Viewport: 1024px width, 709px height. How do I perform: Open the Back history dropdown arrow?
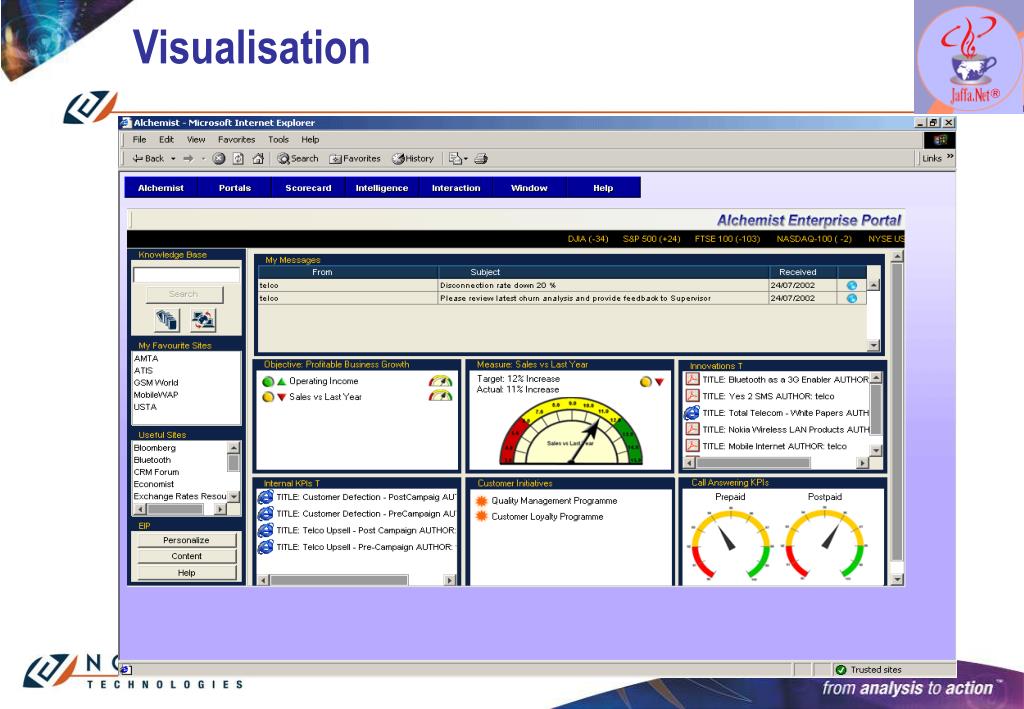pyautogui.click(x=173, y=159)
